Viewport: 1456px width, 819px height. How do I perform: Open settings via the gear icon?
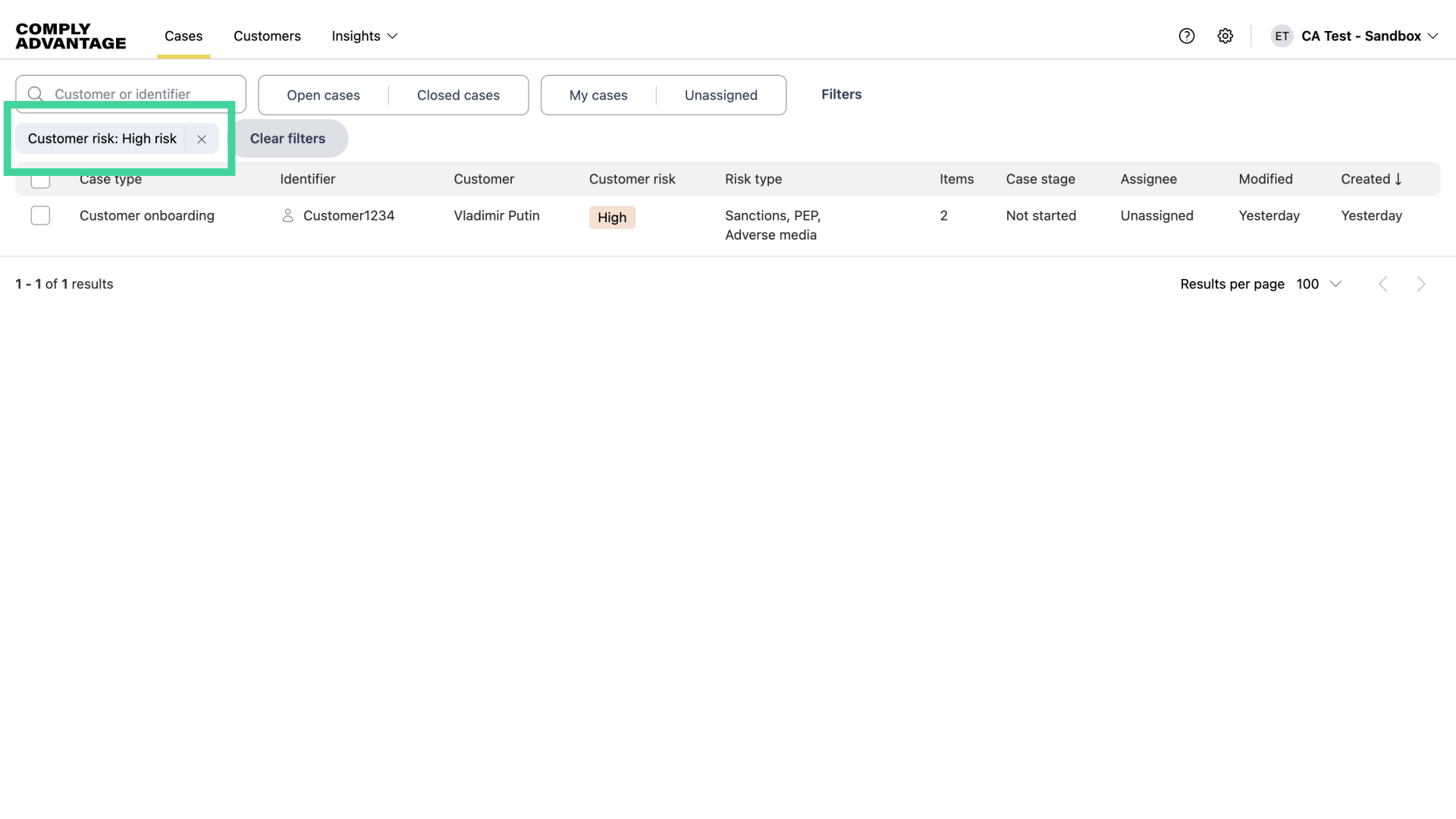(x=1225, y=36)
